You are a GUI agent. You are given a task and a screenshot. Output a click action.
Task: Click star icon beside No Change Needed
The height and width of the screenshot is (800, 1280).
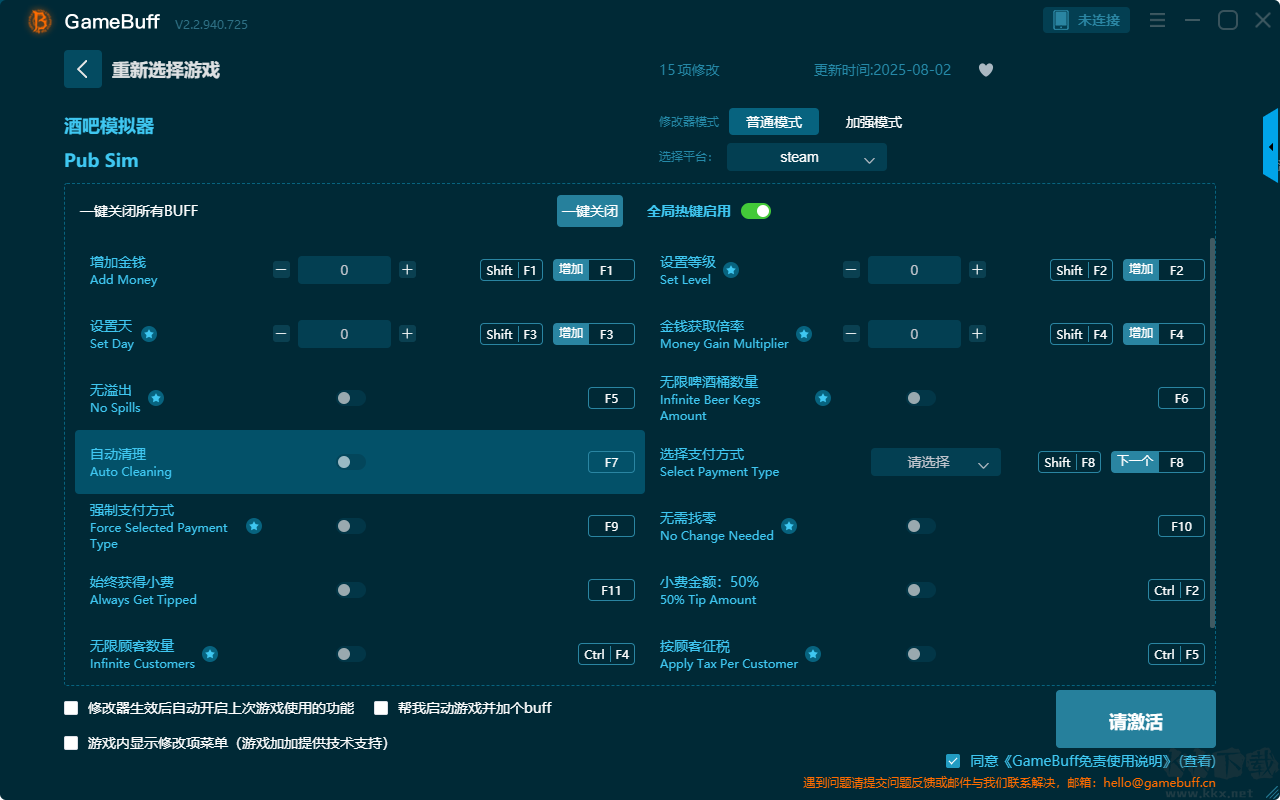789,526
